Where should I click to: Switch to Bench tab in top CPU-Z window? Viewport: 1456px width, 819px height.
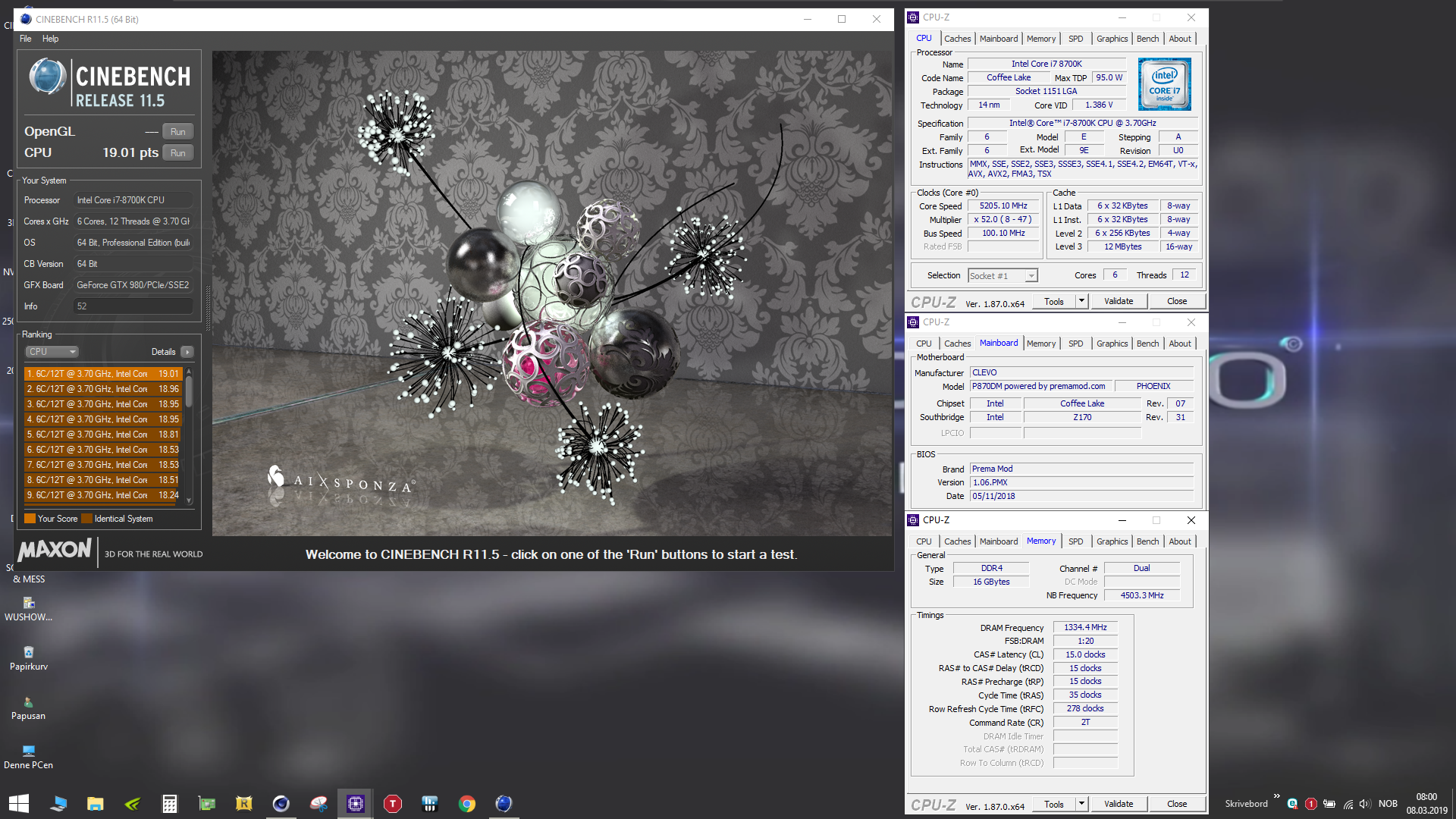click(1147, 39)
